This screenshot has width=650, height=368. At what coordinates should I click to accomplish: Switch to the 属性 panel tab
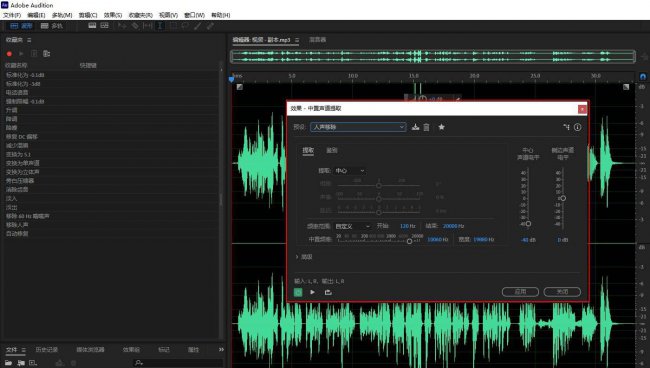pos(193,350)
